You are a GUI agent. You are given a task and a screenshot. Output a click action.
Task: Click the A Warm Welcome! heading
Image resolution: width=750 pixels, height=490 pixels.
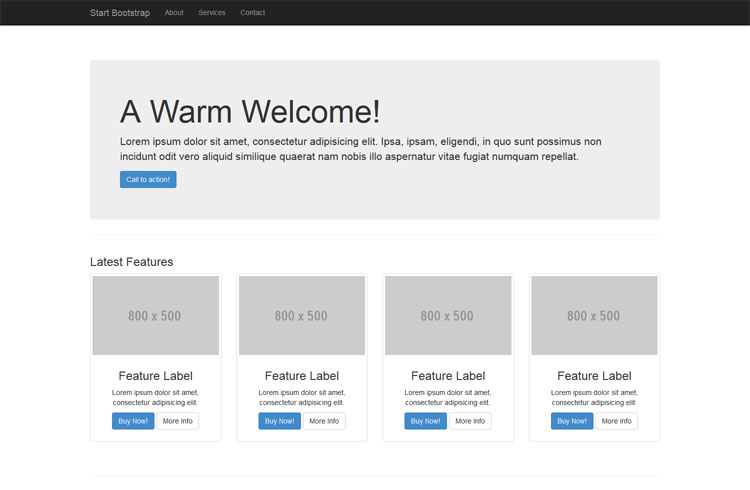(x=250, y=112)
